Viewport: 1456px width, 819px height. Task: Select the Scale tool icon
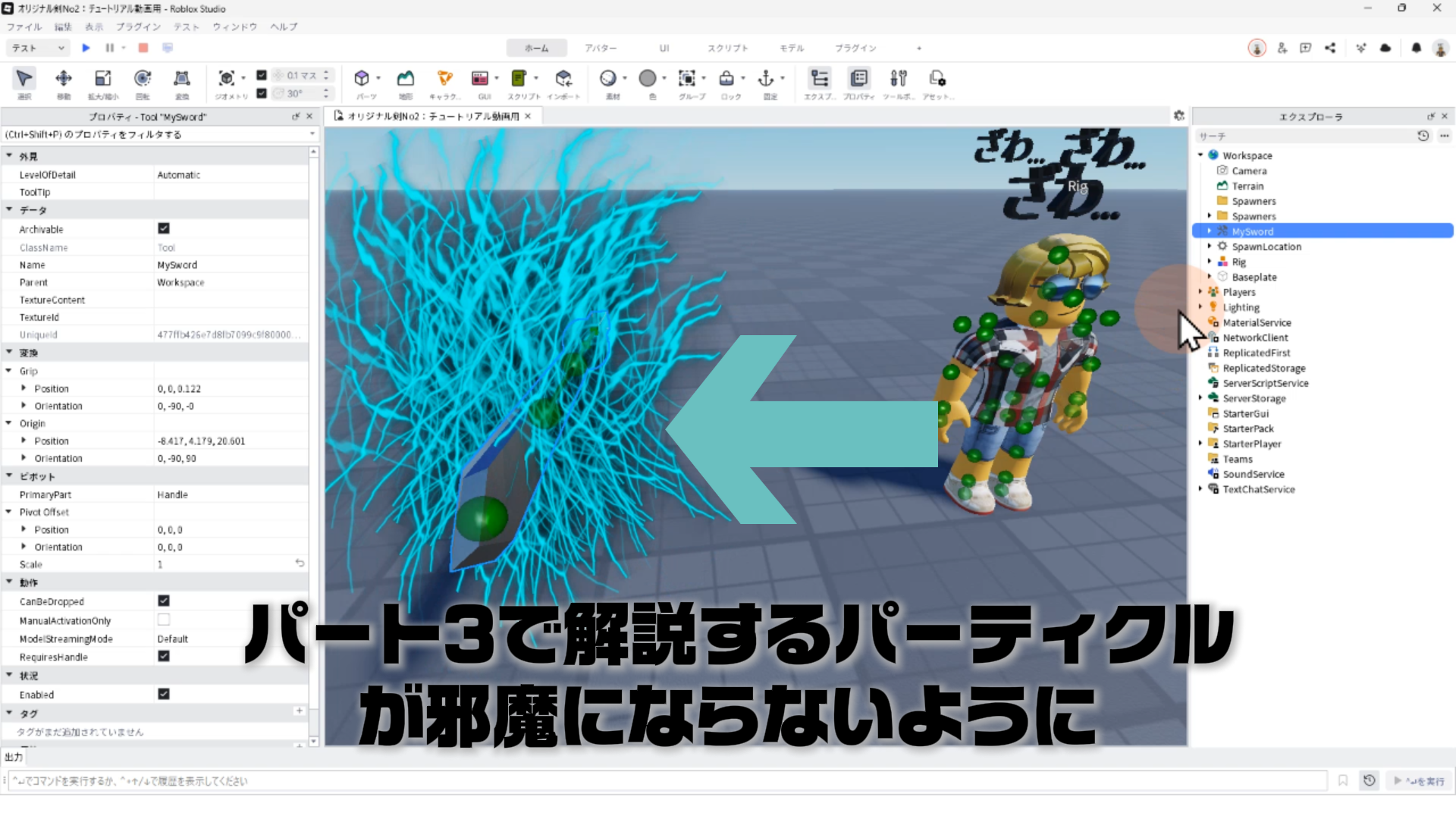[x=102, y=79]
